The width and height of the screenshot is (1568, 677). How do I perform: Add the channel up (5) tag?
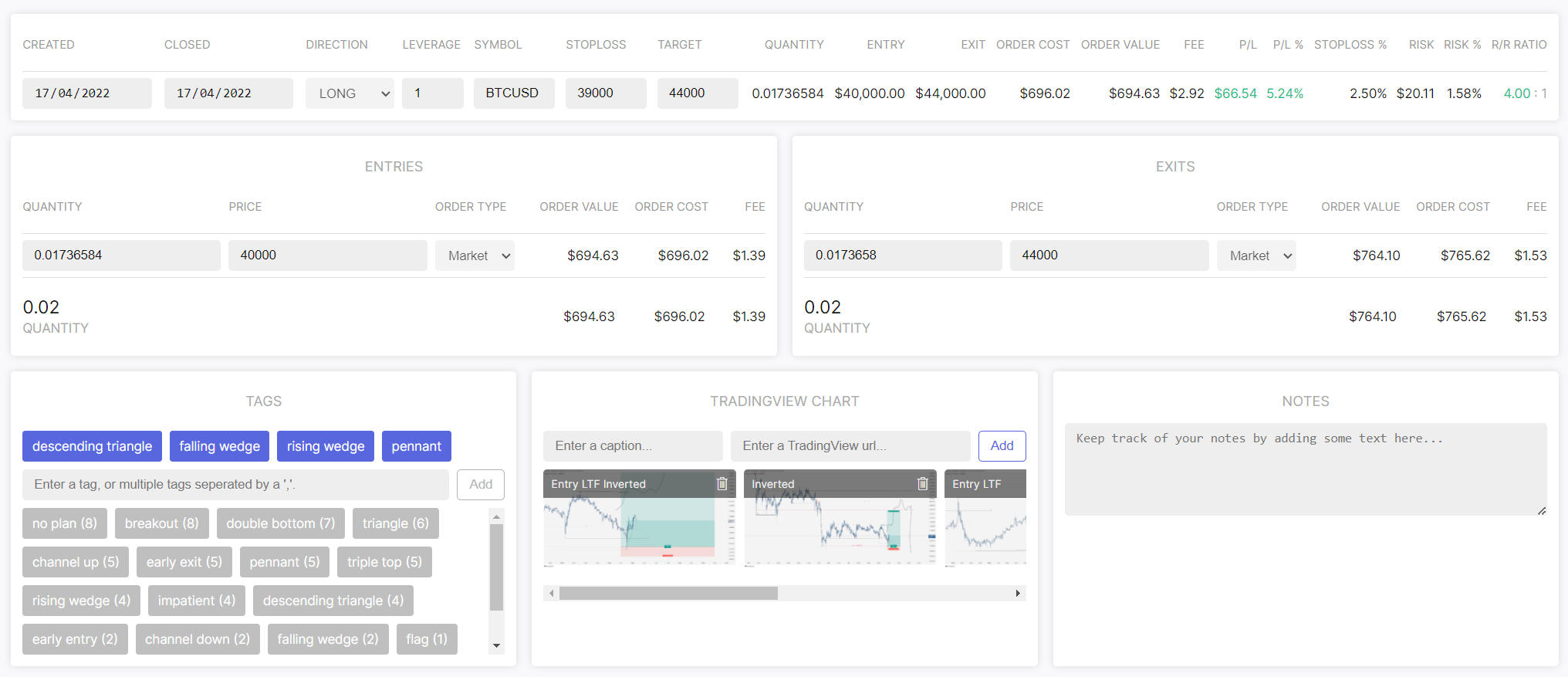click(76, 562)
